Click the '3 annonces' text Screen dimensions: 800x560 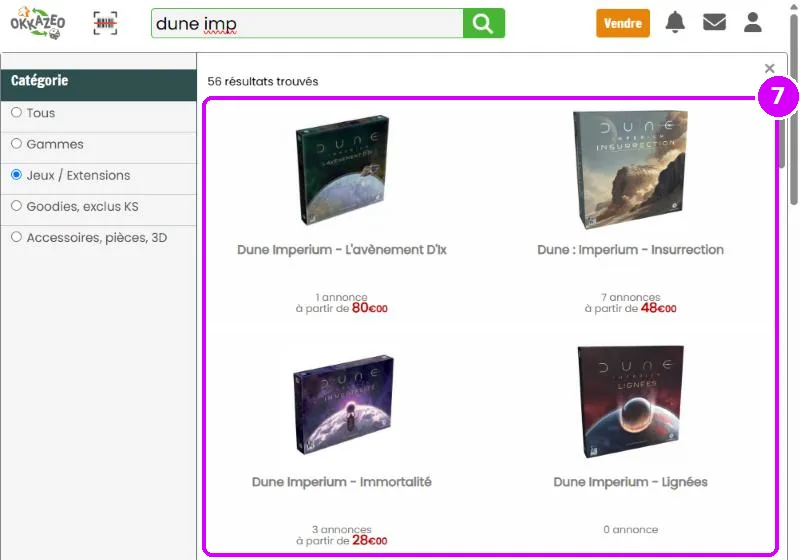pos(342,529)
